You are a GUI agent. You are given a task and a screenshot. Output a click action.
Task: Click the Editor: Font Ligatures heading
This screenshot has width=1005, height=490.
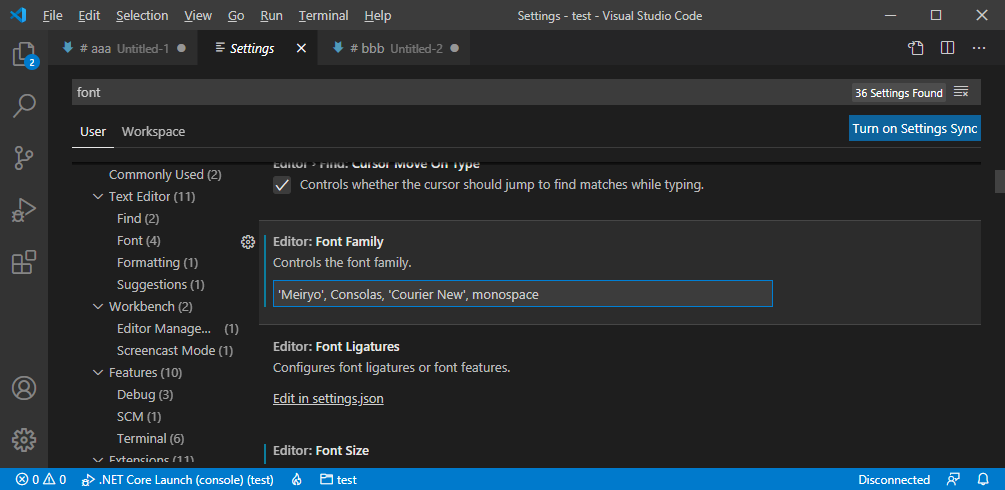[336, 346]
